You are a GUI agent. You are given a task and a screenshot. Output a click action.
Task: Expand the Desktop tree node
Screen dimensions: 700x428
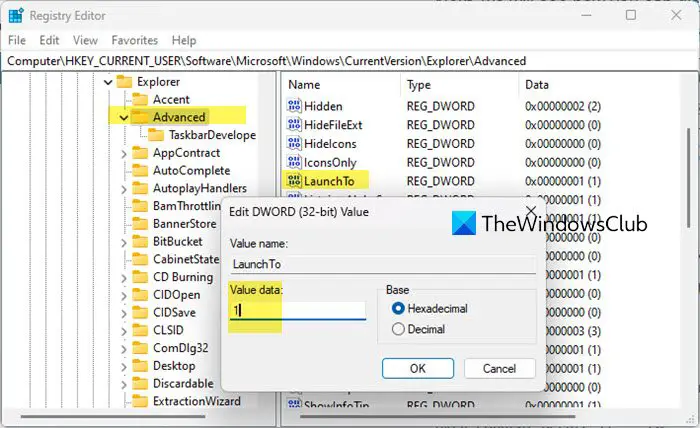point(124,367)
